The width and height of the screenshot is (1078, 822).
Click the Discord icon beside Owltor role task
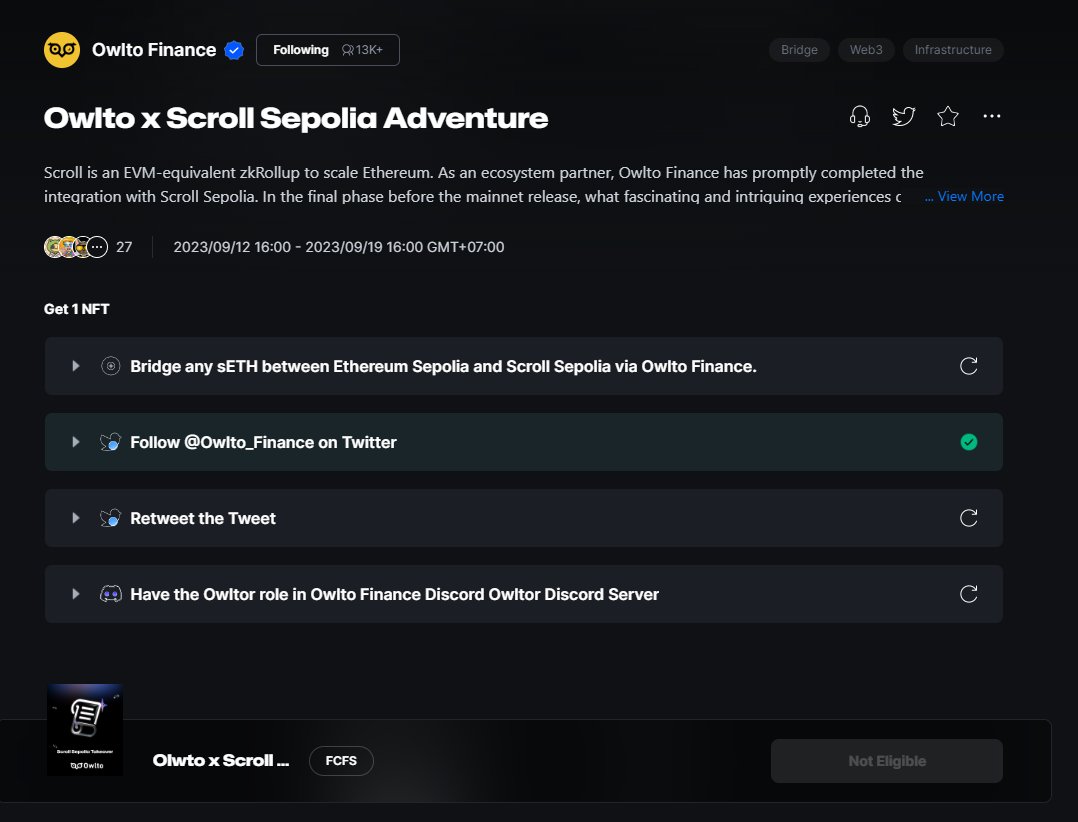(110, 594)
